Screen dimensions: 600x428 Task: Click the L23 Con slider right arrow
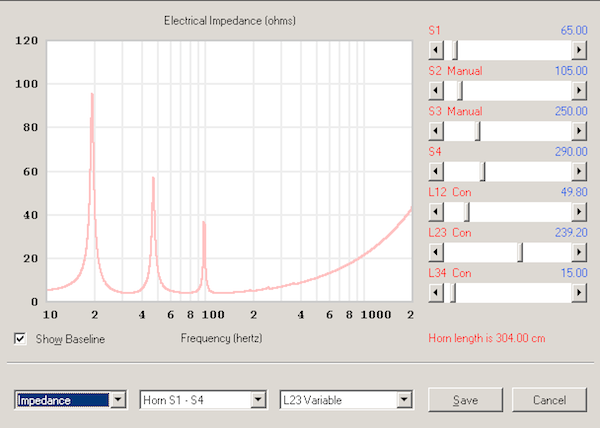579,252
